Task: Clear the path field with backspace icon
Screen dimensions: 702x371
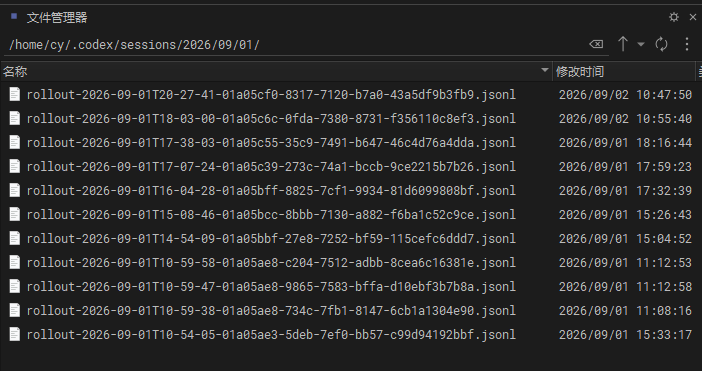Action: [596, 44]
